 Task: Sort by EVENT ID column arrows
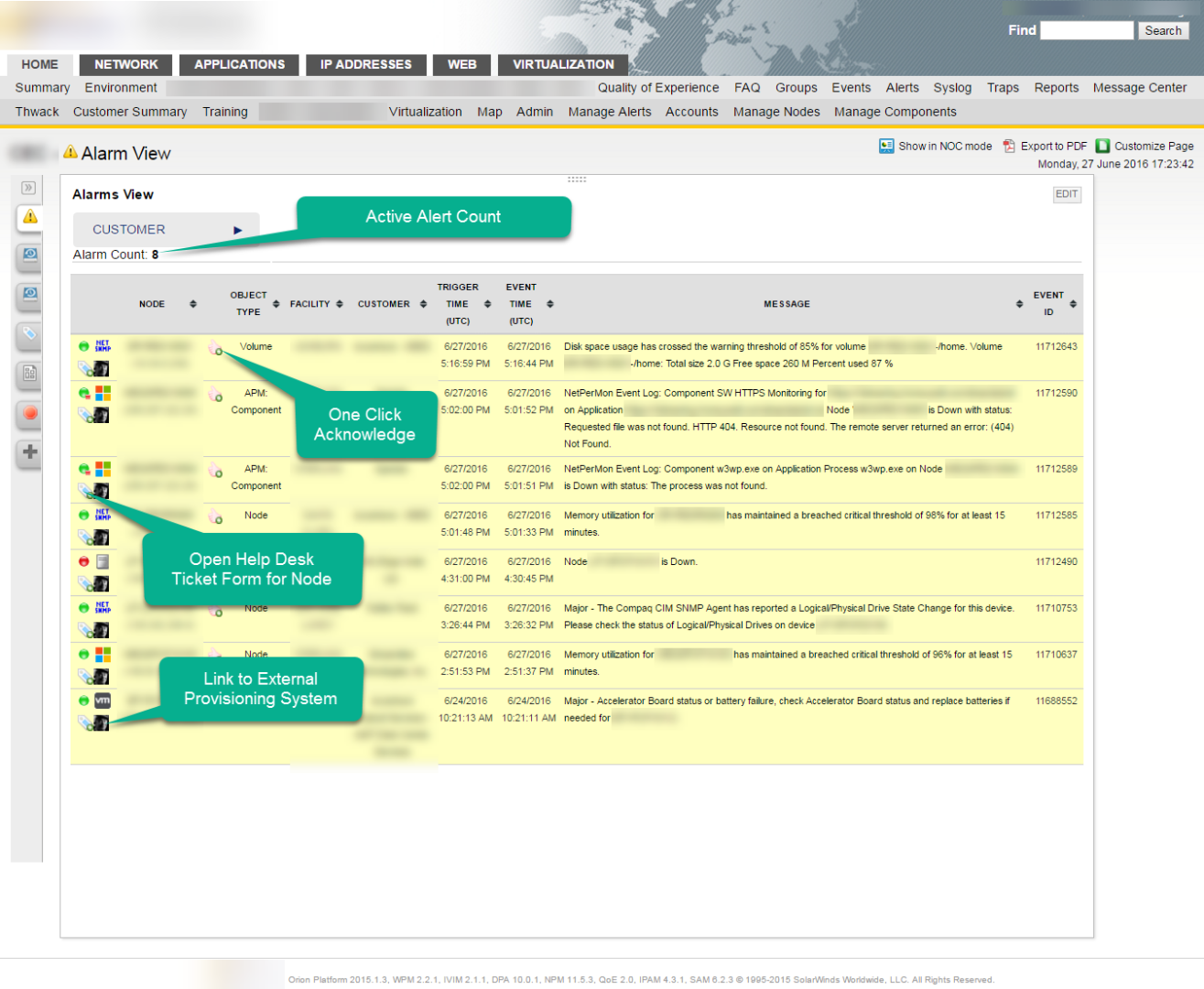1073,304
